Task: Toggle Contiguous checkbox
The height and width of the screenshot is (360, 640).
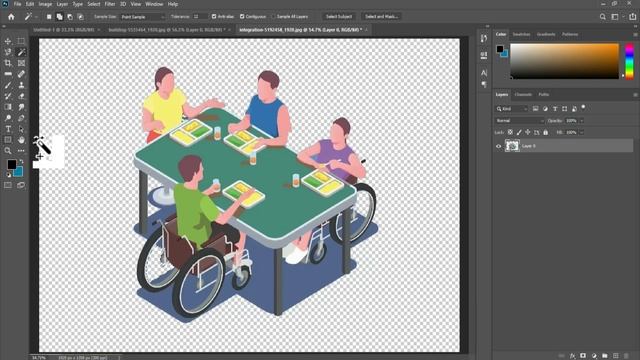Action: click(242, 16)
